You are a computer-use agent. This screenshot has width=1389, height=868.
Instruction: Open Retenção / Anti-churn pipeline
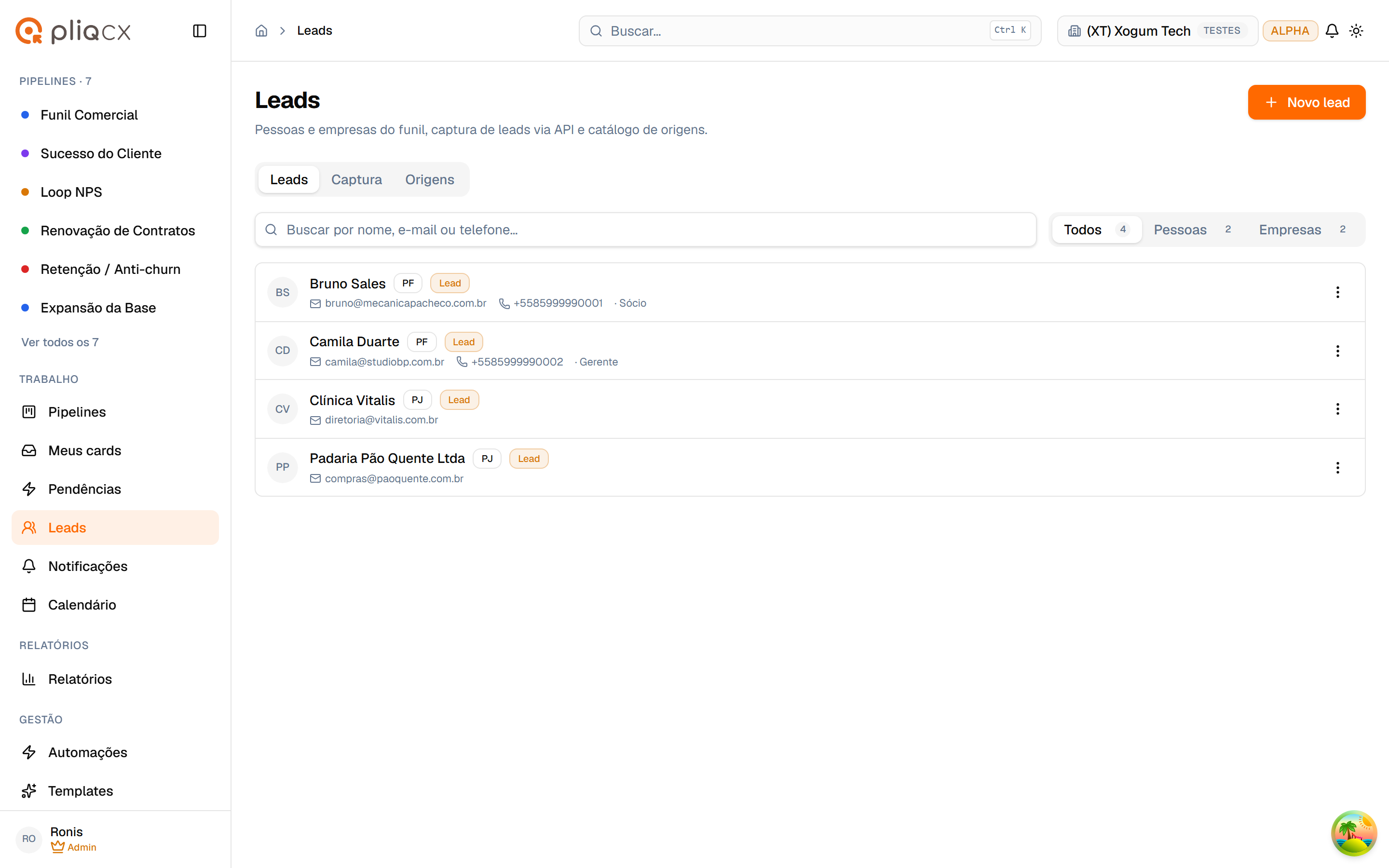point(115,269)
